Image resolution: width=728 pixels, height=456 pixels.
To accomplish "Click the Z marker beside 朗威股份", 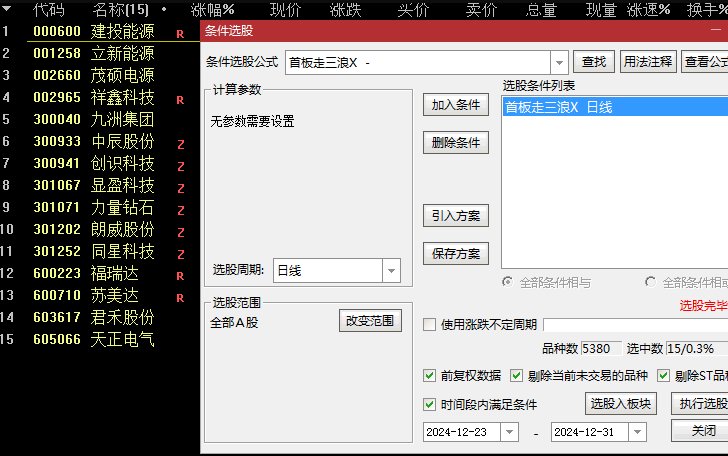I will (181, 232).
